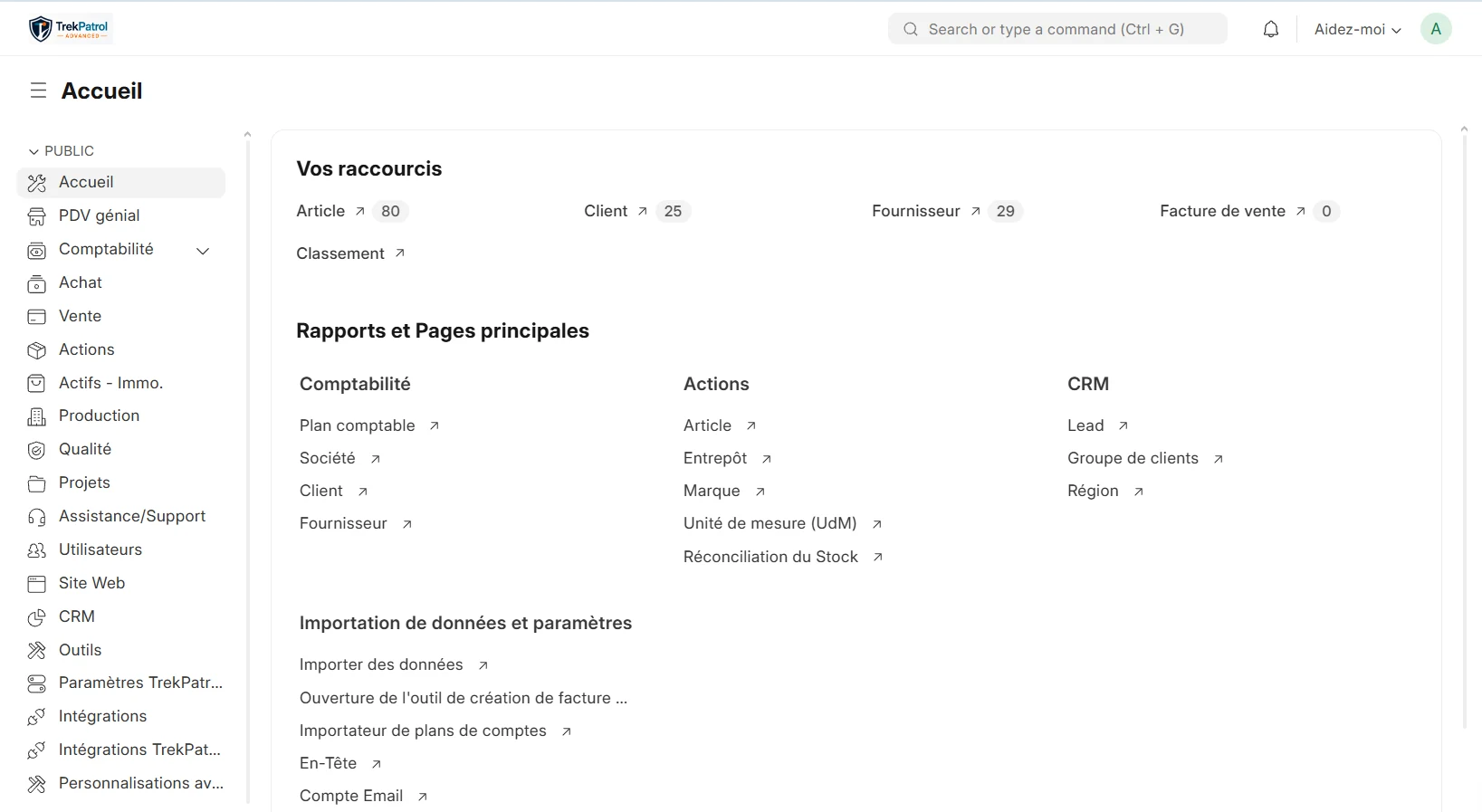Select the PDV génial sidebar icon
1482x812 pixels.
(x=36, y=216)
